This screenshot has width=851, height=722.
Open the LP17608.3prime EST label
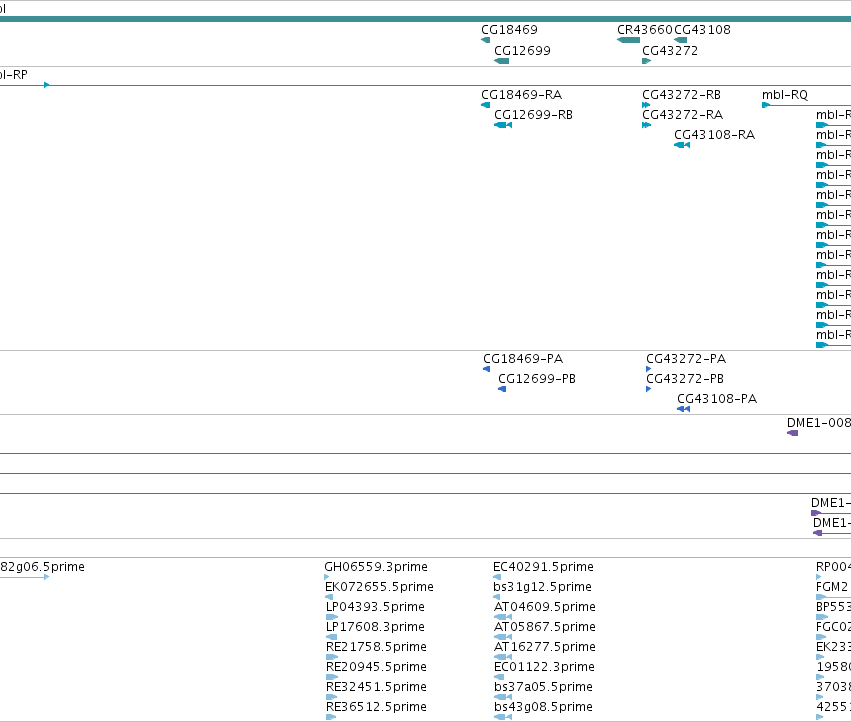(x=375, y=627)
